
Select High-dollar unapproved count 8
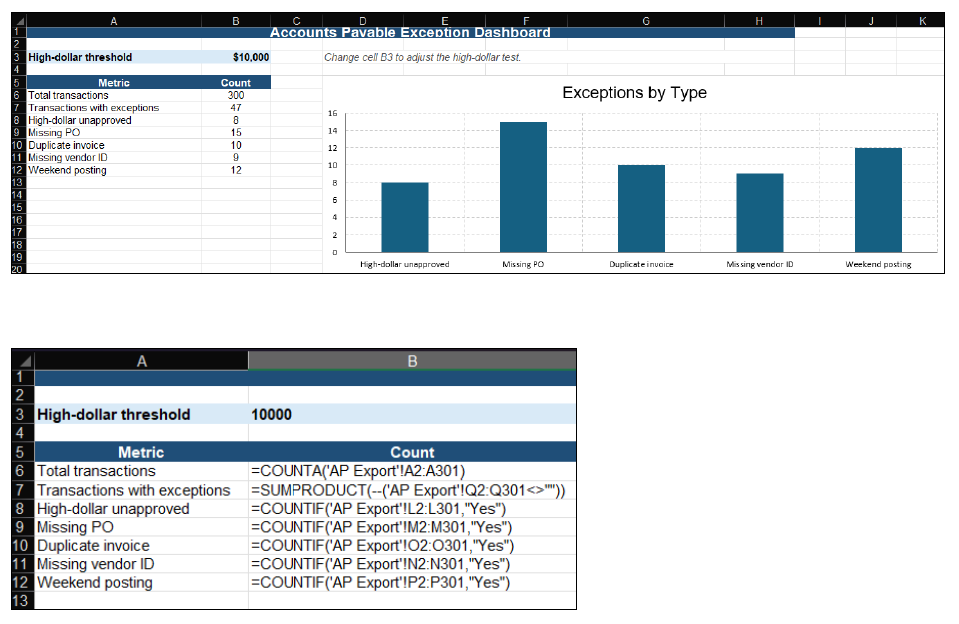[x=236, y=121]
